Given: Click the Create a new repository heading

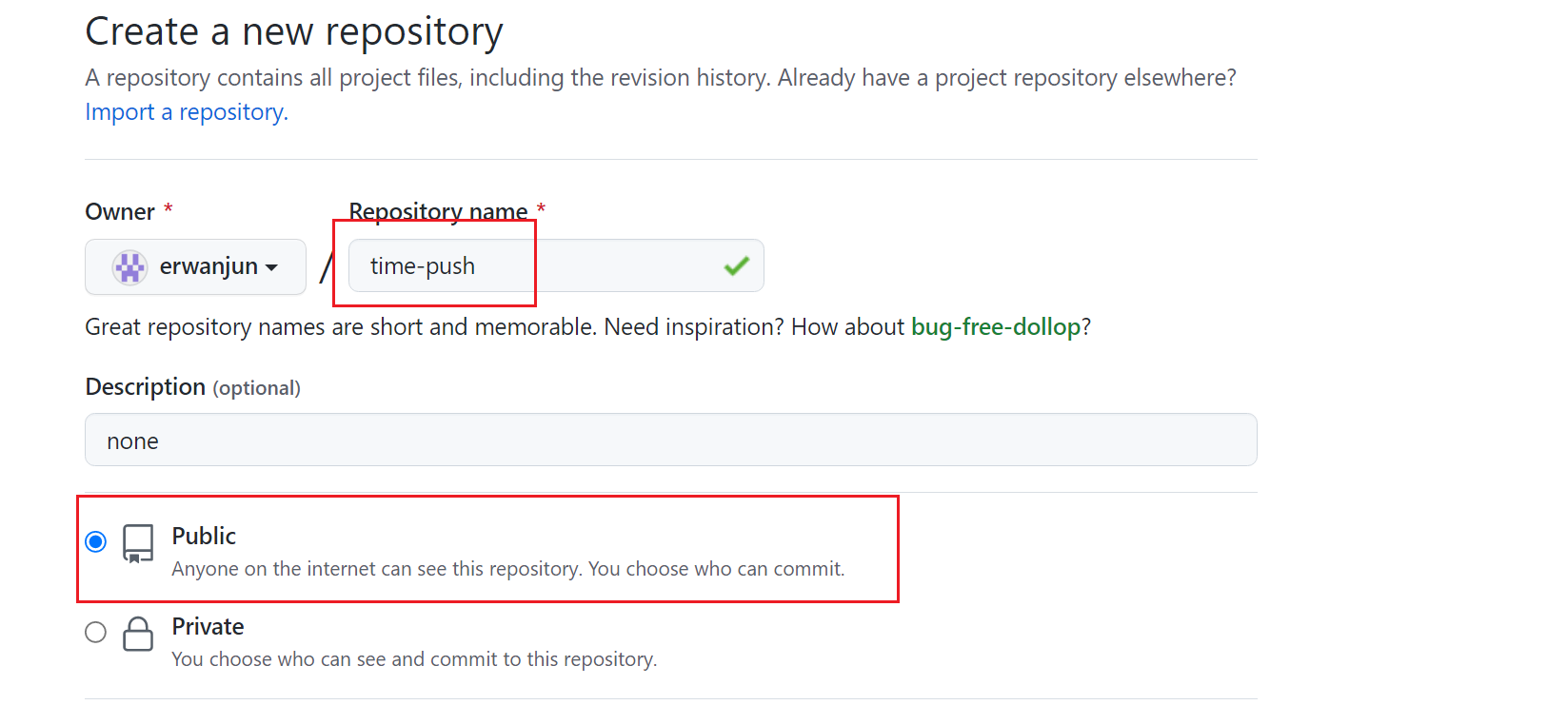Looking at the screenshot, I should point(294,31).
